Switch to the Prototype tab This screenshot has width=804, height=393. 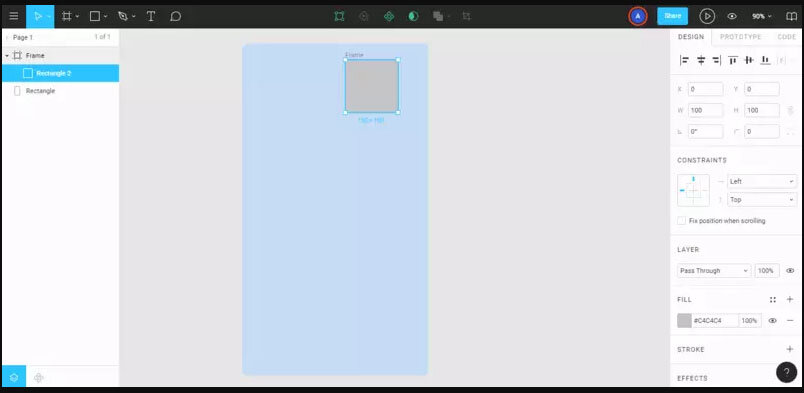pyautogui.click(x=740, y=37)
